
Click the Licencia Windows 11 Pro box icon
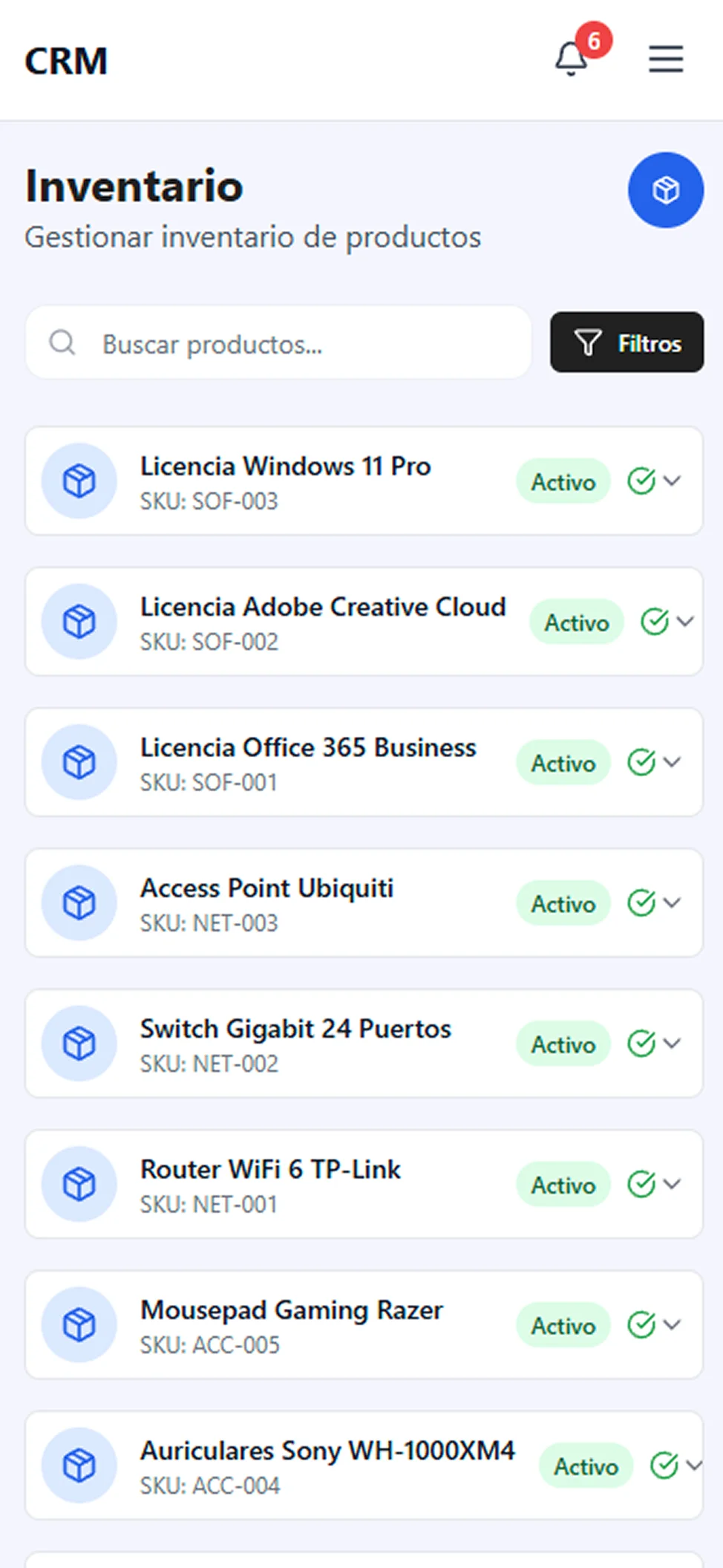[x=79, y=481]
